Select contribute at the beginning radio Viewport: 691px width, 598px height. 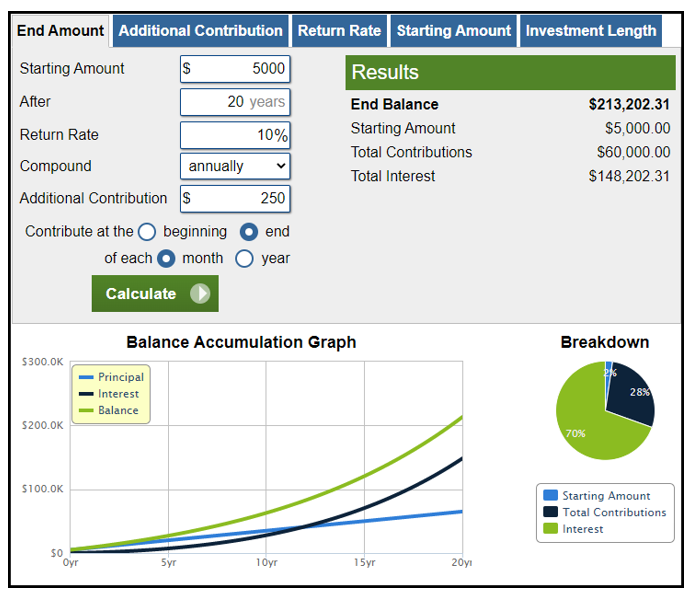[x=147, y=232]
